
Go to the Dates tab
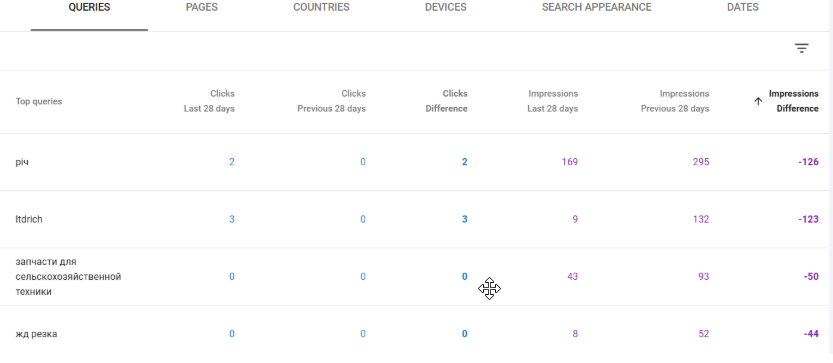743,7
